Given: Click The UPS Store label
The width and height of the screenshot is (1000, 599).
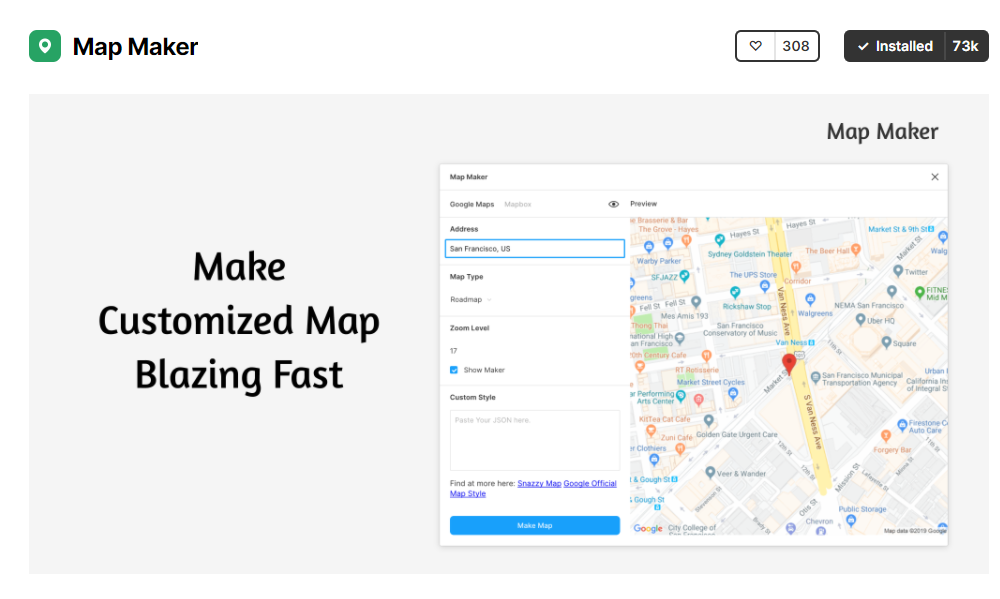Looking at the screenshot, I should pos(753,275).
